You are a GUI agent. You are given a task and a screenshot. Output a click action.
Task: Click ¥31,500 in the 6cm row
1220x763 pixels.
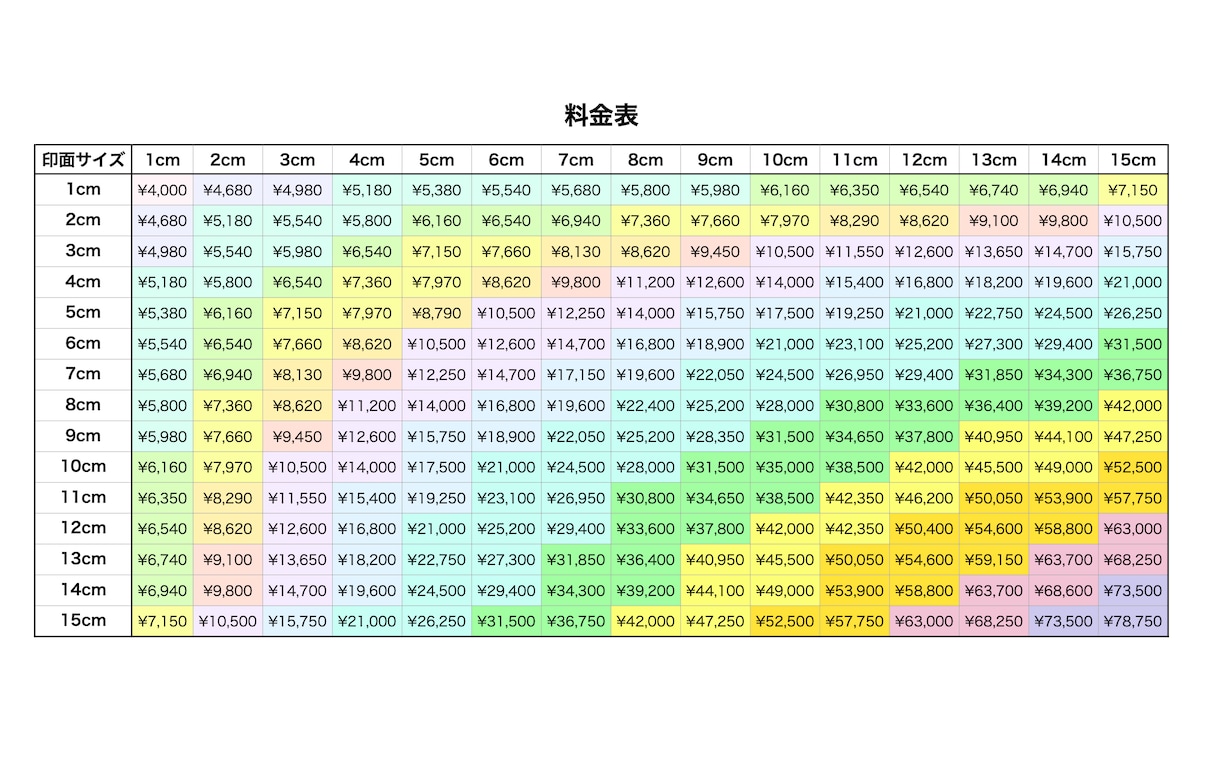[1133, 344]
